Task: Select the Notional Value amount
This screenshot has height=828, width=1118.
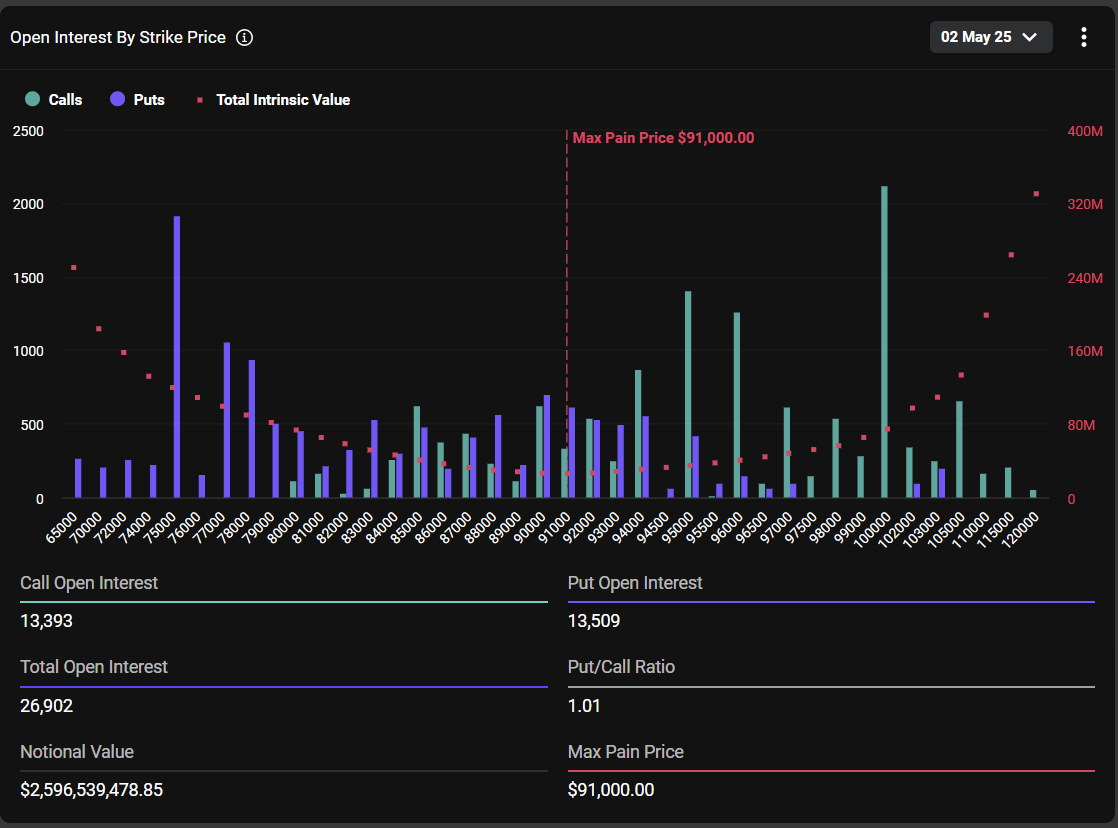Action: coord(92,790)
